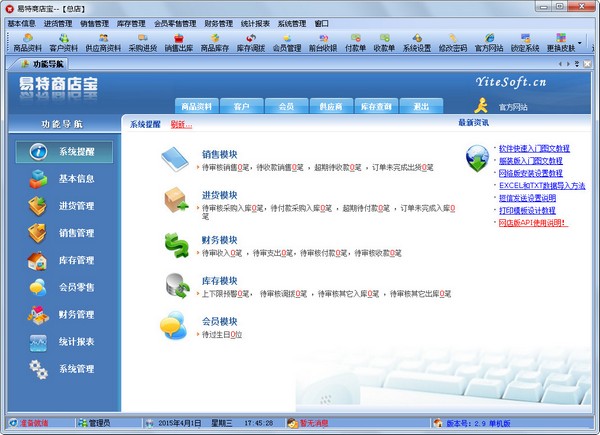
Task: Open 窗口 menu
Action: 321,24
